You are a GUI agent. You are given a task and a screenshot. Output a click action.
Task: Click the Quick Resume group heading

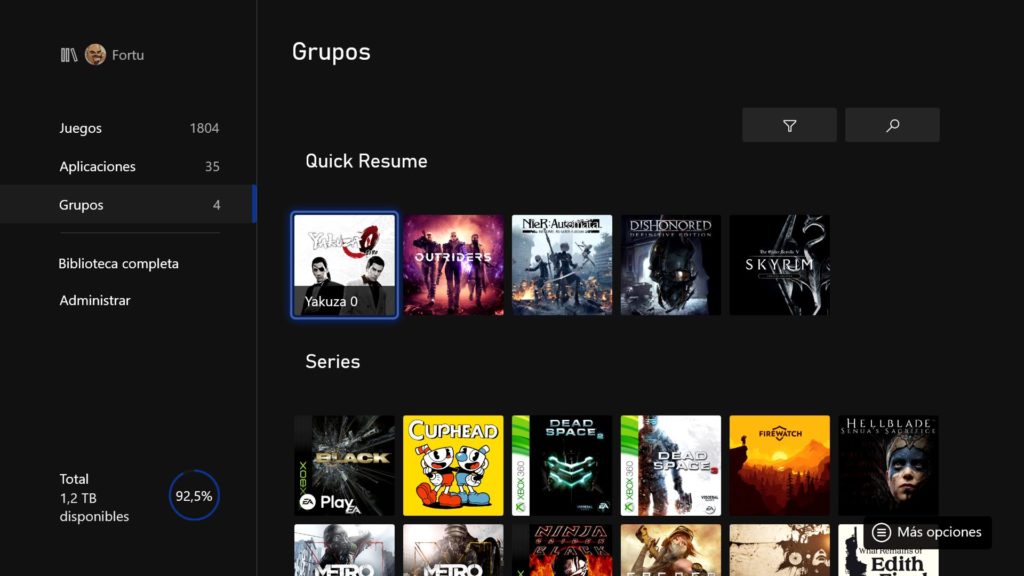[366, 161]
